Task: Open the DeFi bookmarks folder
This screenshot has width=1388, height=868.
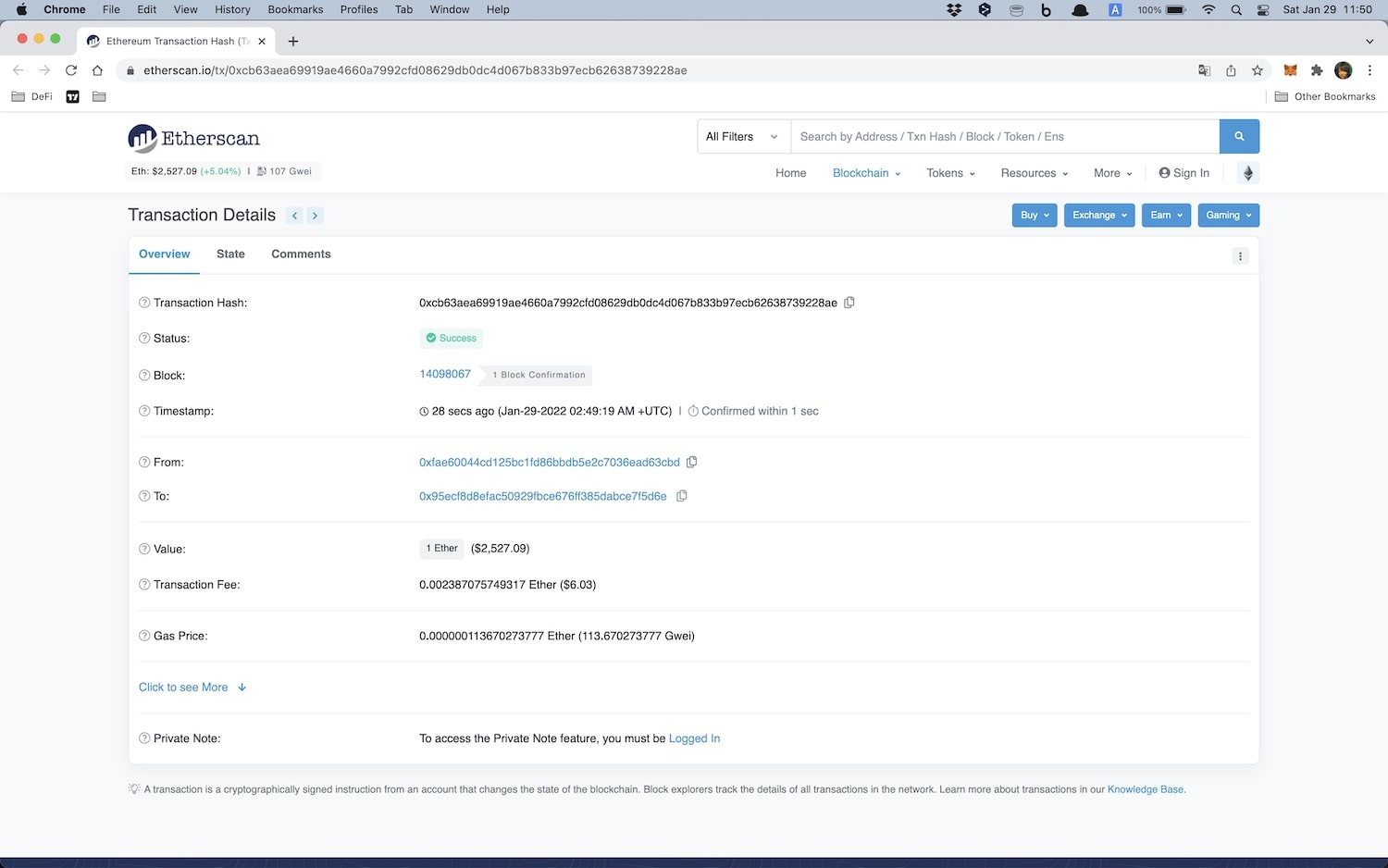Action: (32, 96)
